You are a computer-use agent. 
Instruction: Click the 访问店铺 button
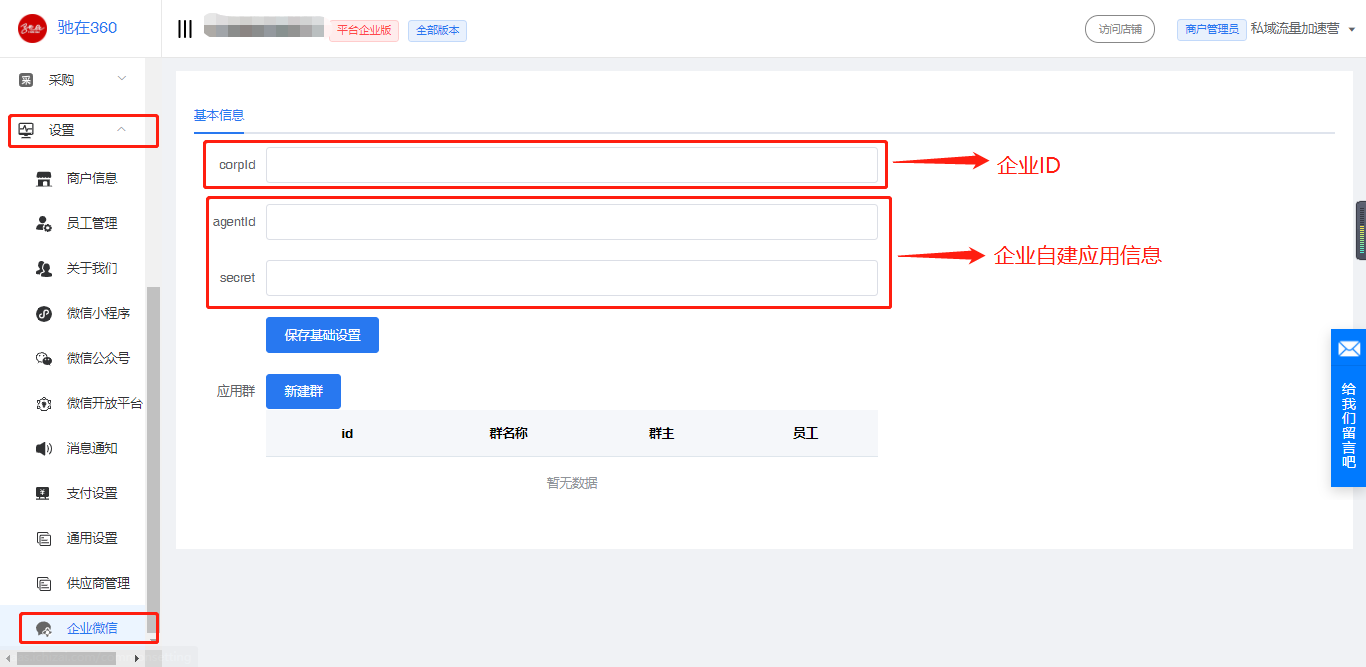pyautogui.click(x=1120, y=29)
